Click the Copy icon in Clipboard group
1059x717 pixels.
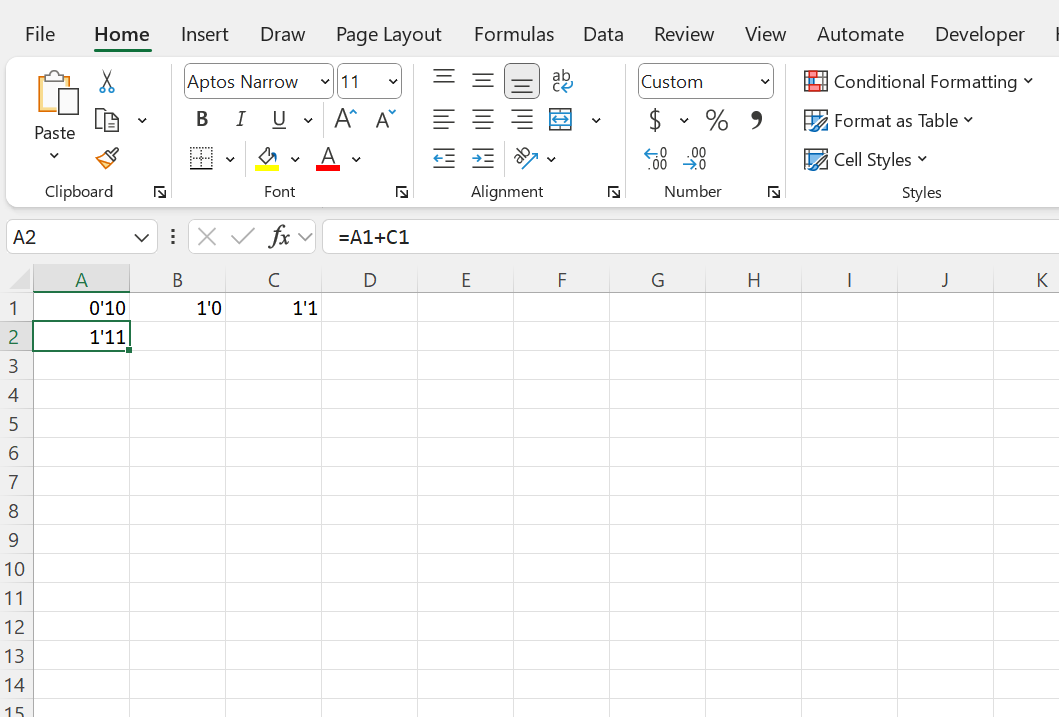click(x=106, y=118)
